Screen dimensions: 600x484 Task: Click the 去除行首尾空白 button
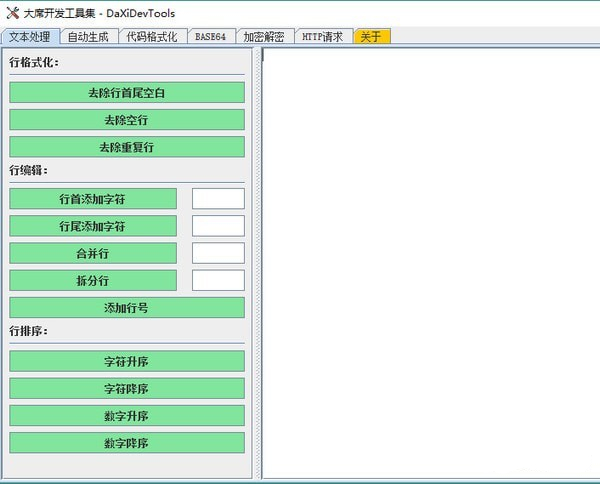(127, 93)
